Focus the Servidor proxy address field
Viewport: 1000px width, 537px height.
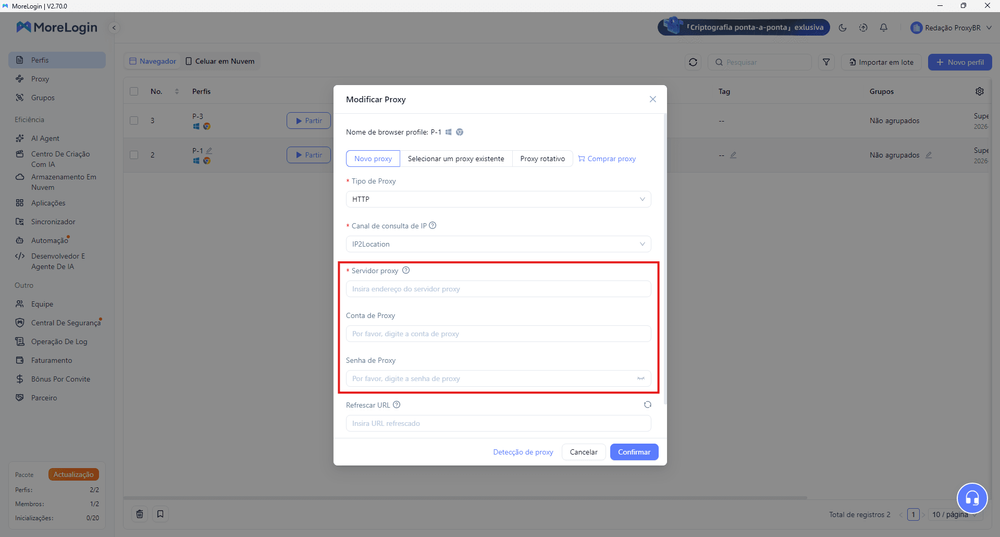(498, 289)
